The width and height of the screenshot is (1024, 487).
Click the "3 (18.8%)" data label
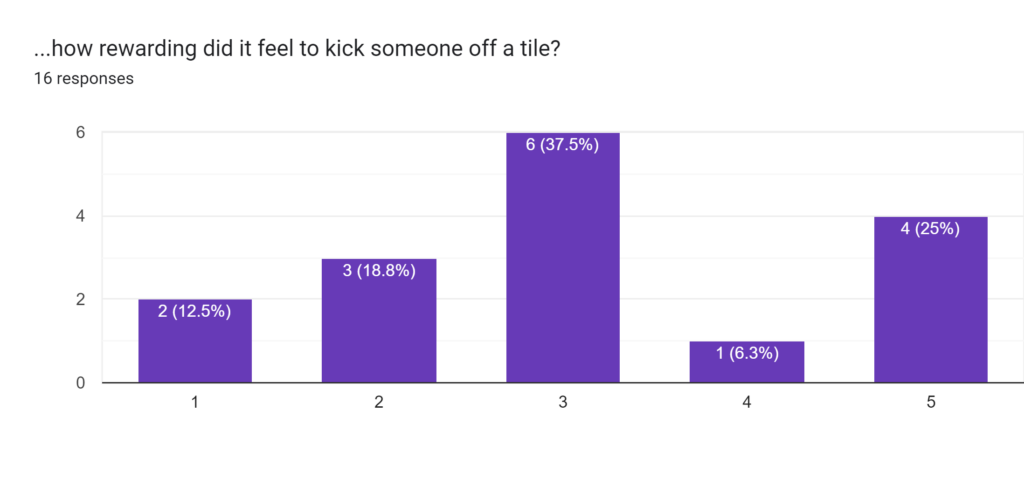pyautogui.click(x=379, y=270)
